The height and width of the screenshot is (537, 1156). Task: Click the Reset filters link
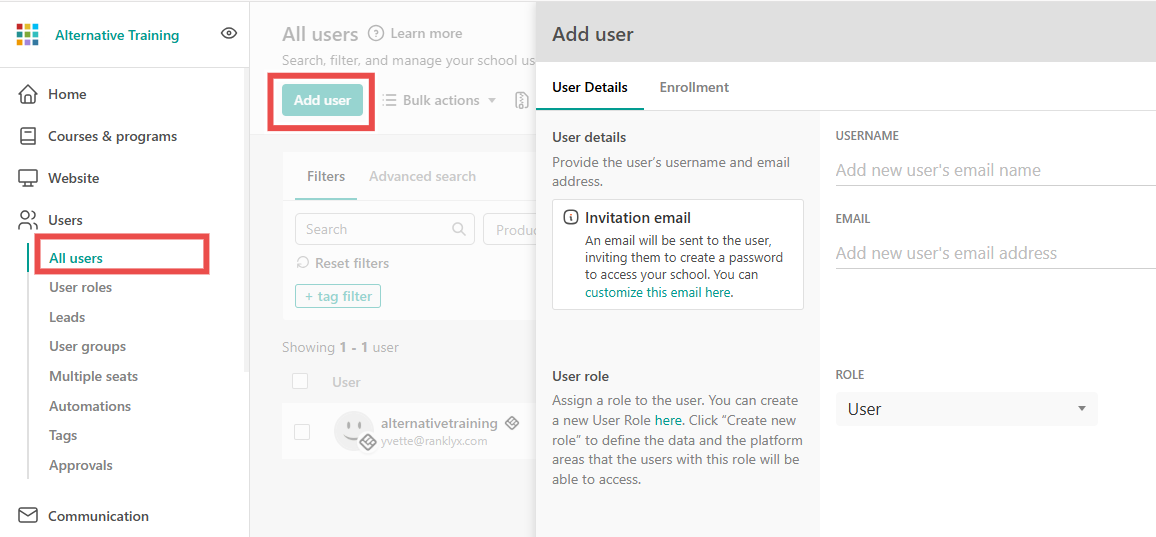(352, 263)
